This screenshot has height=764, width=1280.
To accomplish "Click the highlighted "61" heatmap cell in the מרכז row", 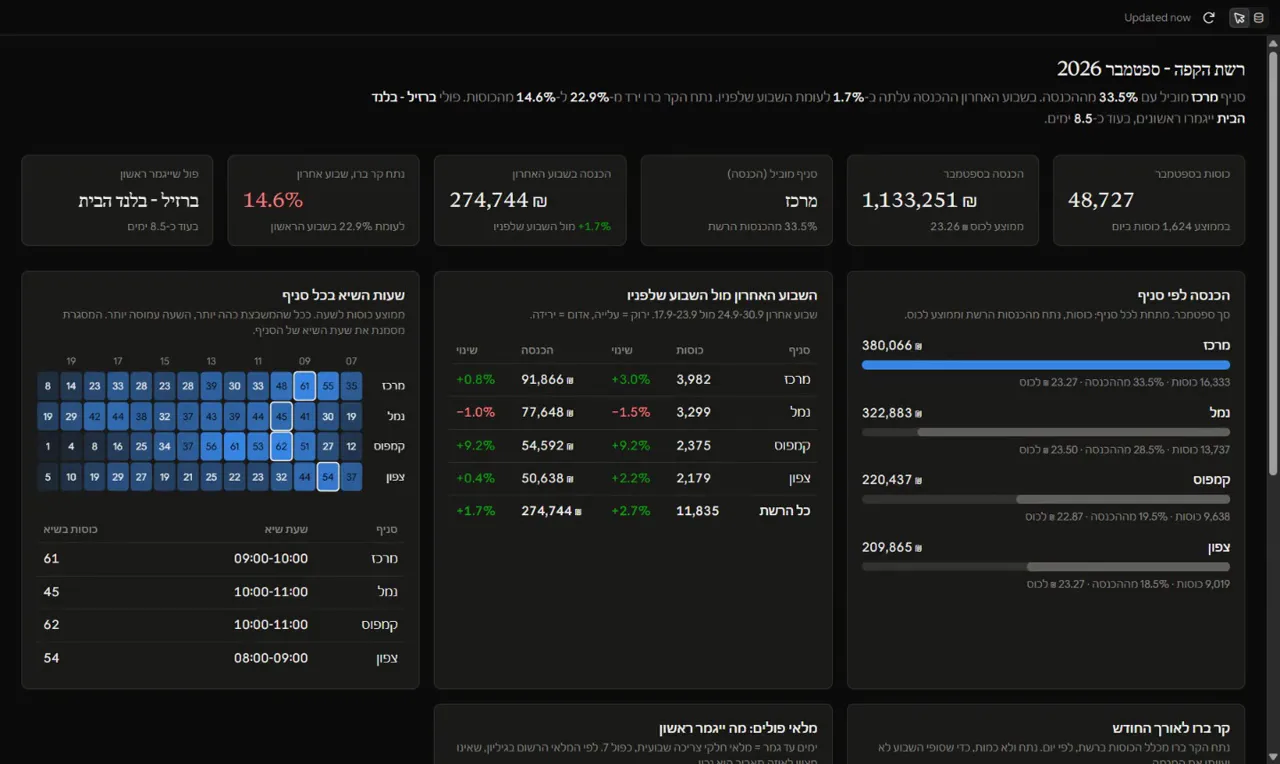I will click(x=305, y=385).
